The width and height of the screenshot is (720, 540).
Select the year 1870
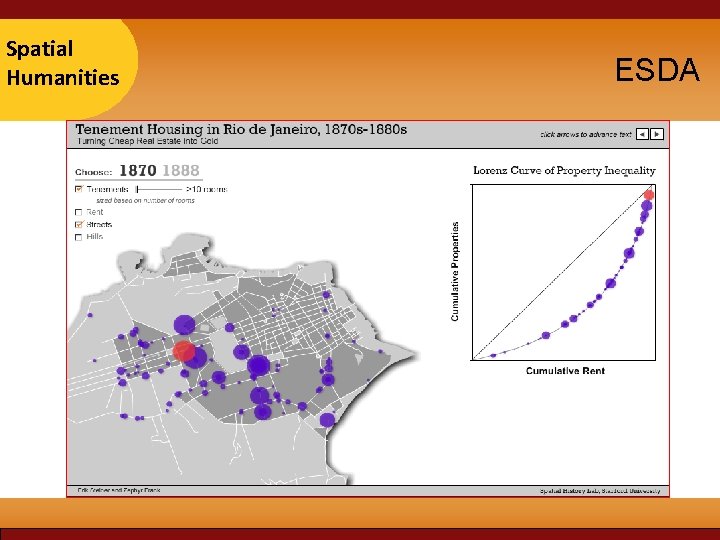138,171
